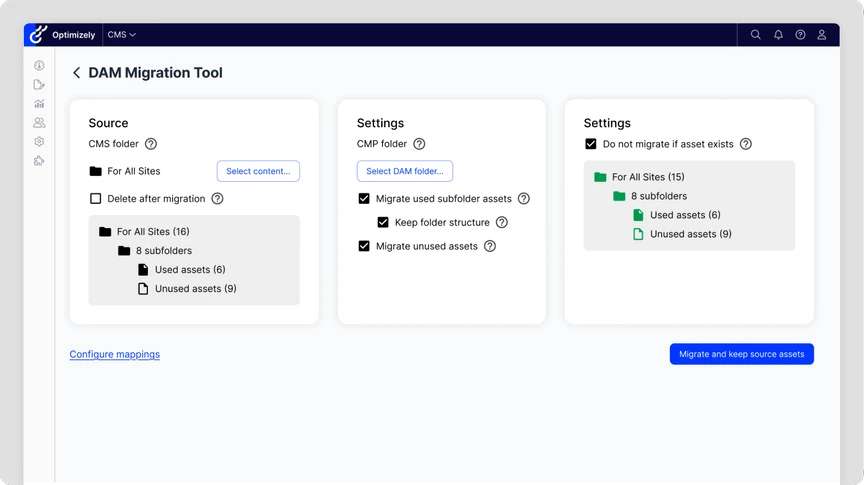Open the CMS product dropdown
Screen dimensions: 864x485
121,35
